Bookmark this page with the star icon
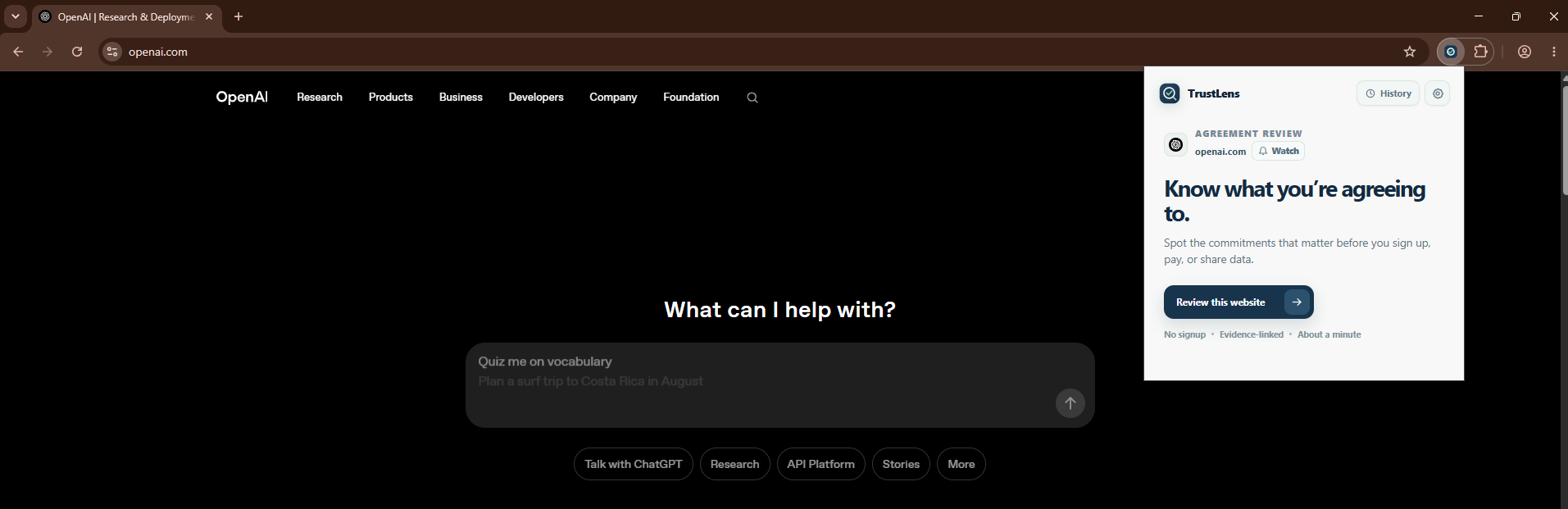1568x509 pixels. (1410, 52)
